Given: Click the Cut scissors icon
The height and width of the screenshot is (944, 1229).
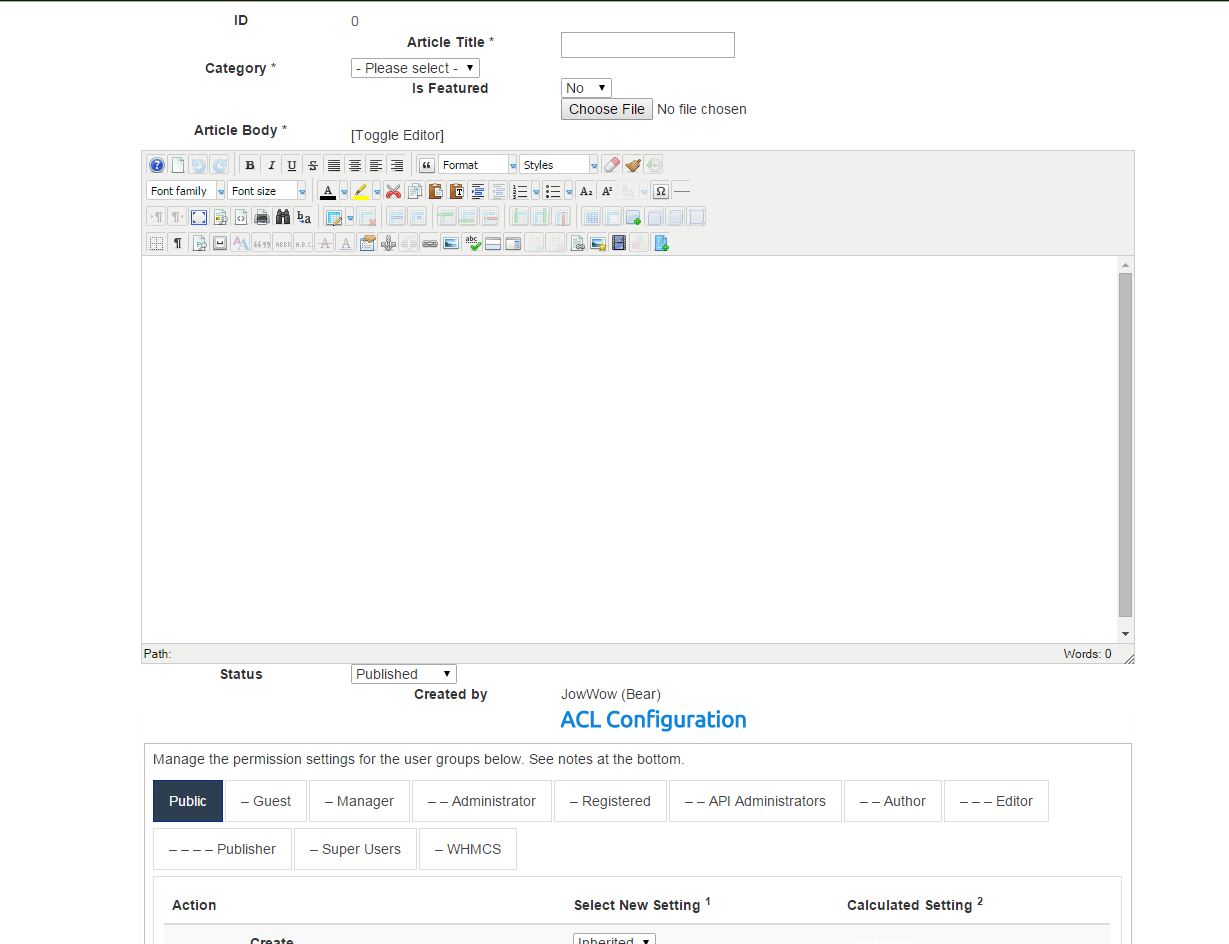Looking at the screenshot, I should point(393,191).
